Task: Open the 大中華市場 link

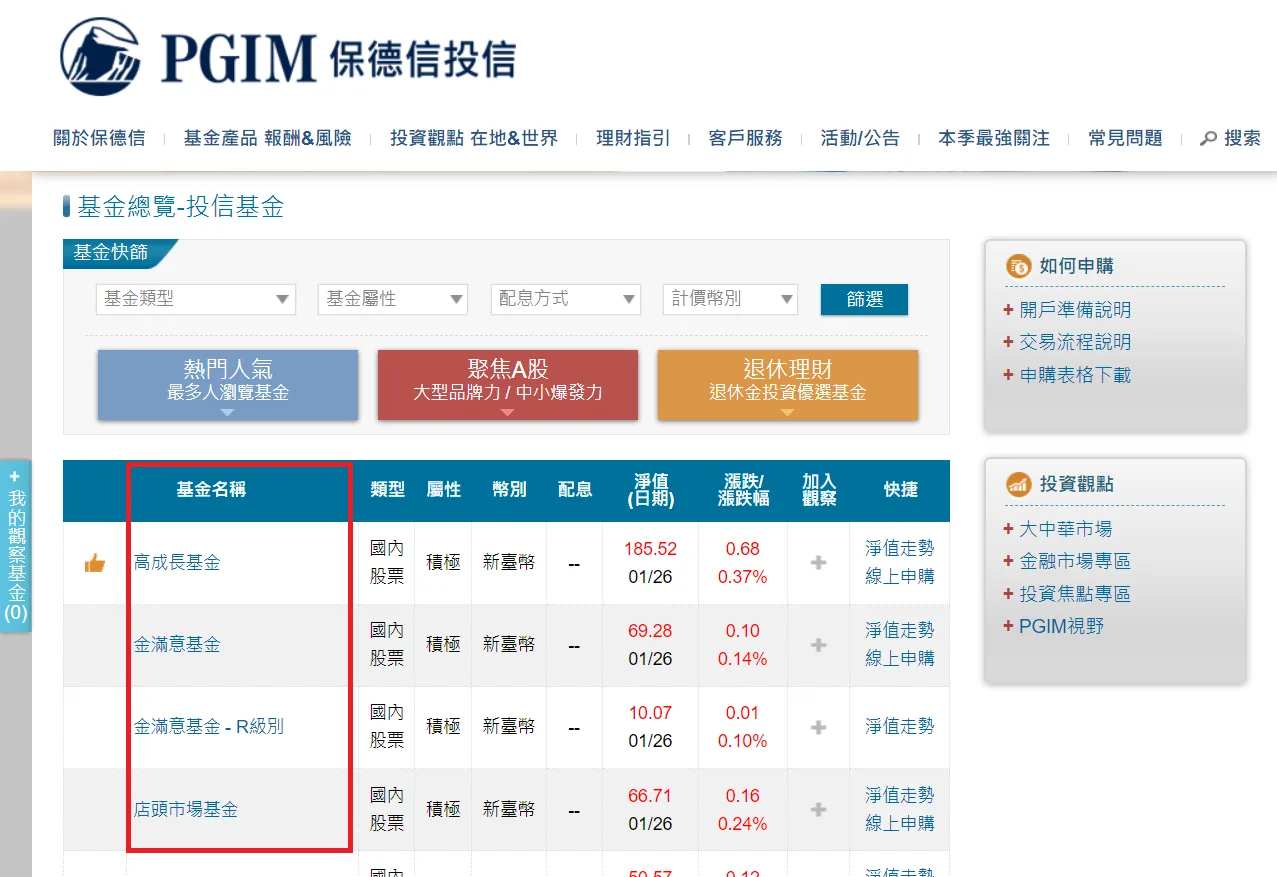Action: tap(1065, 529)
